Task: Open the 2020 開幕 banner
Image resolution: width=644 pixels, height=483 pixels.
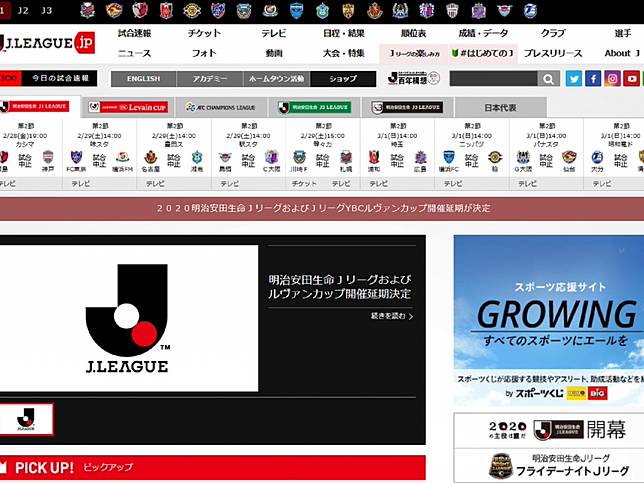Action: click(549, 430)
